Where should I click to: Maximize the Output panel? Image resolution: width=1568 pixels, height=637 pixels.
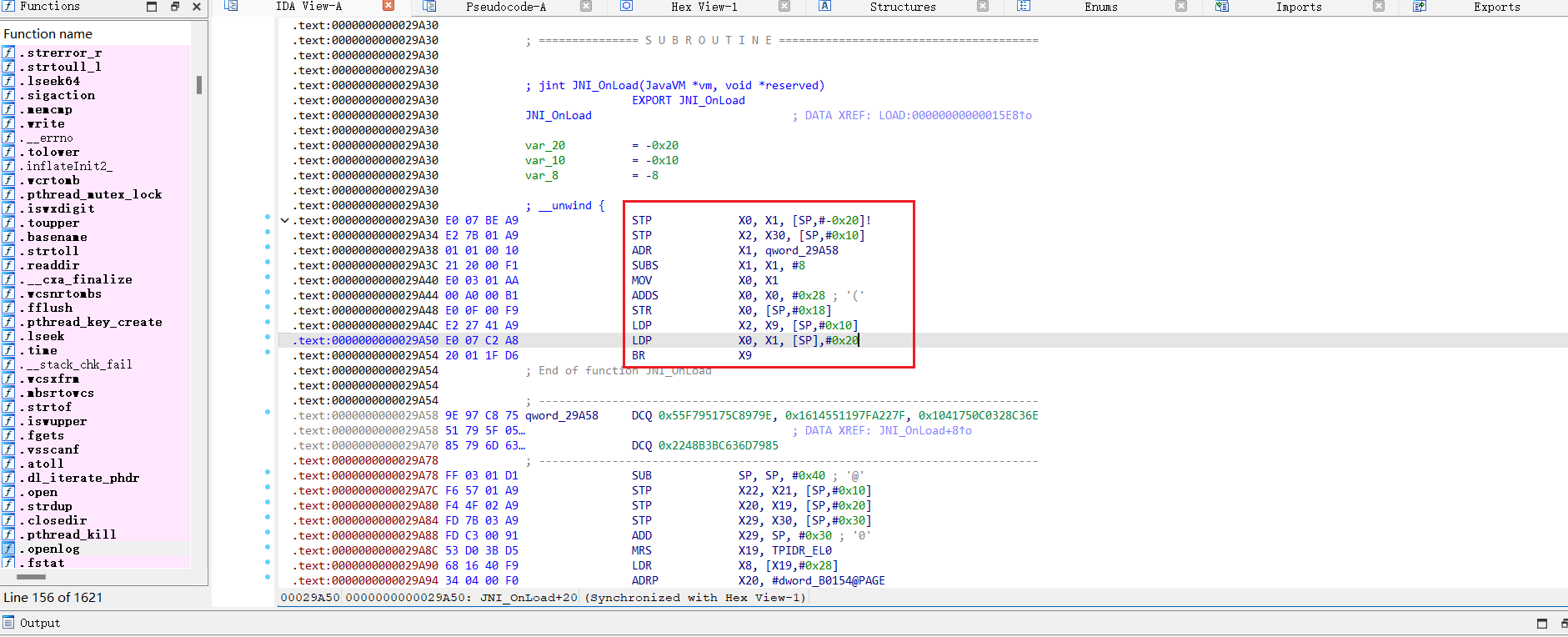click(x=1542, y=623)
